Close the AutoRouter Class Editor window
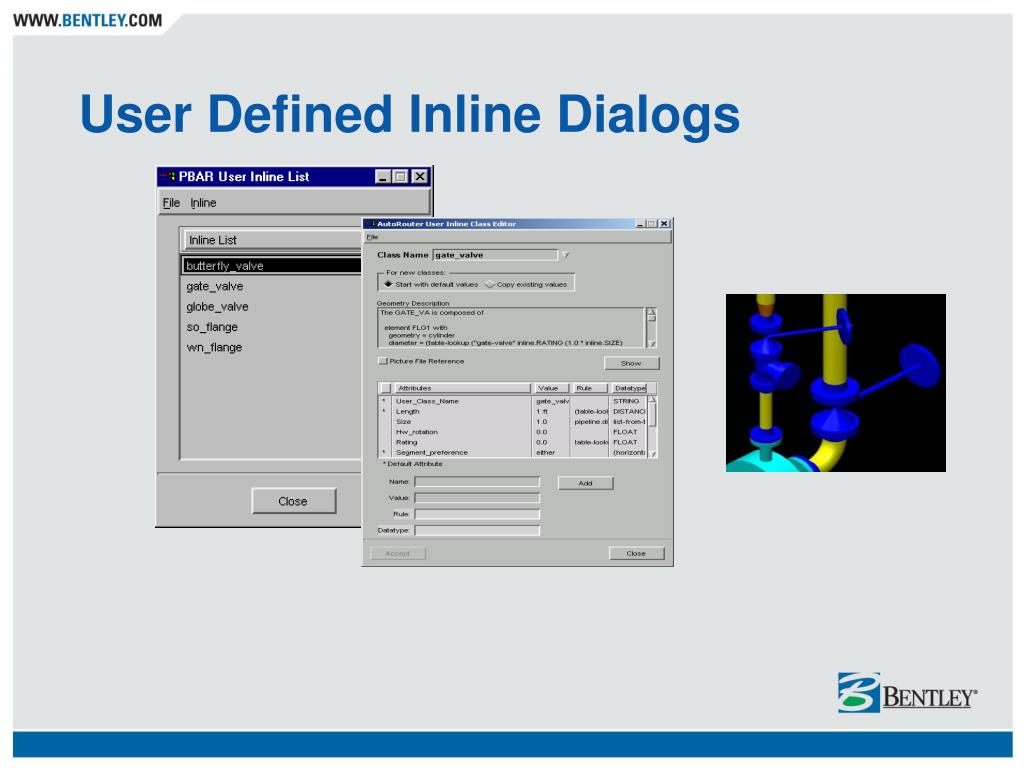 coord(664,224)
